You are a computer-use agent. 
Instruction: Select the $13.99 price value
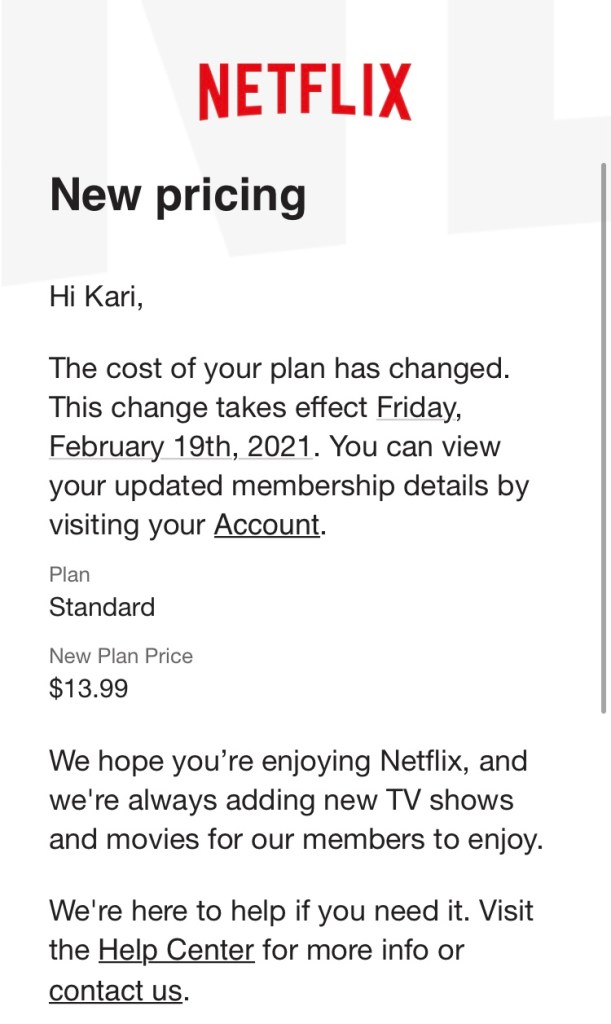coord(88,688)
